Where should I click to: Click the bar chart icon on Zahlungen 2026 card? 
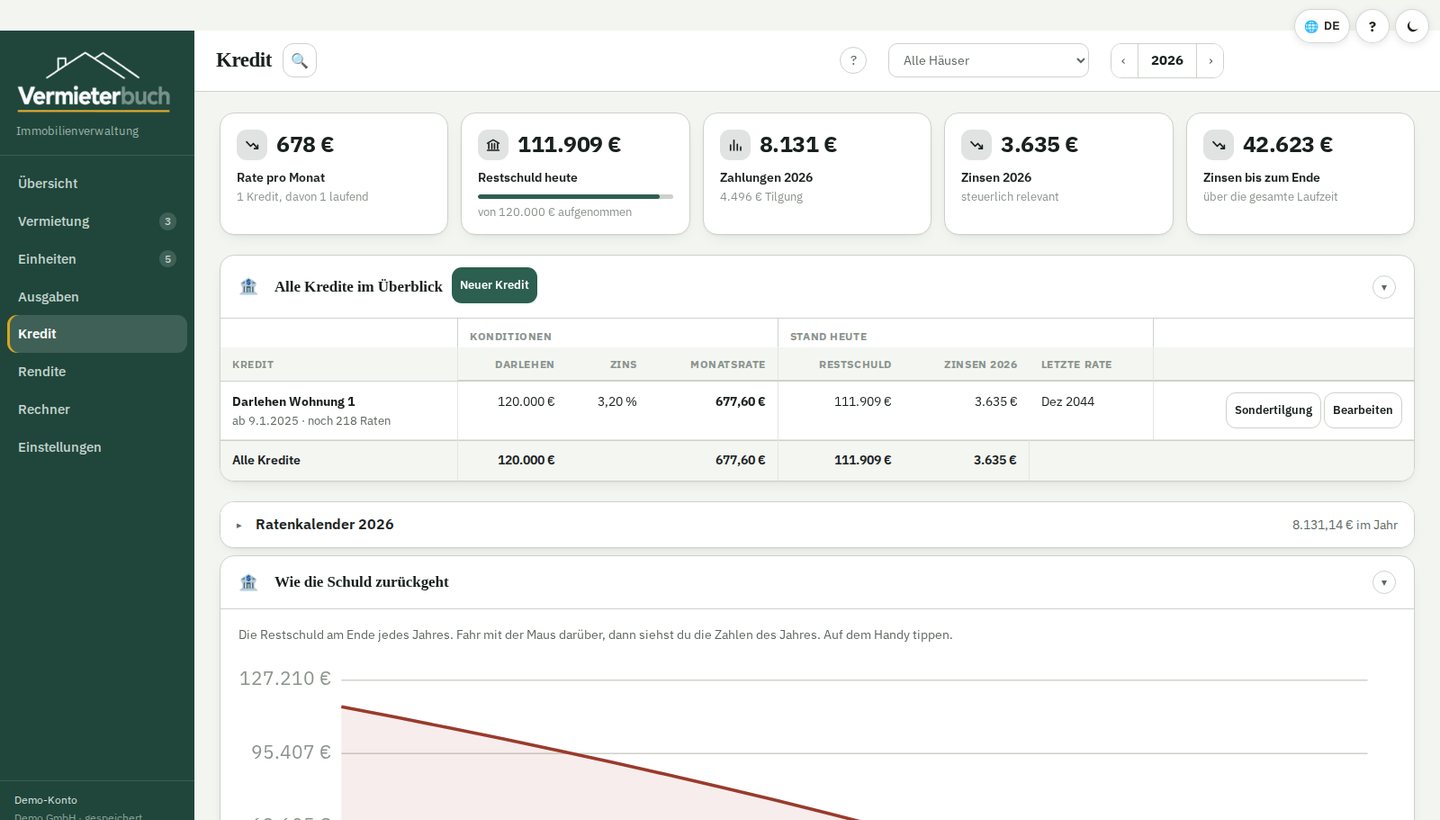(735, 145)
